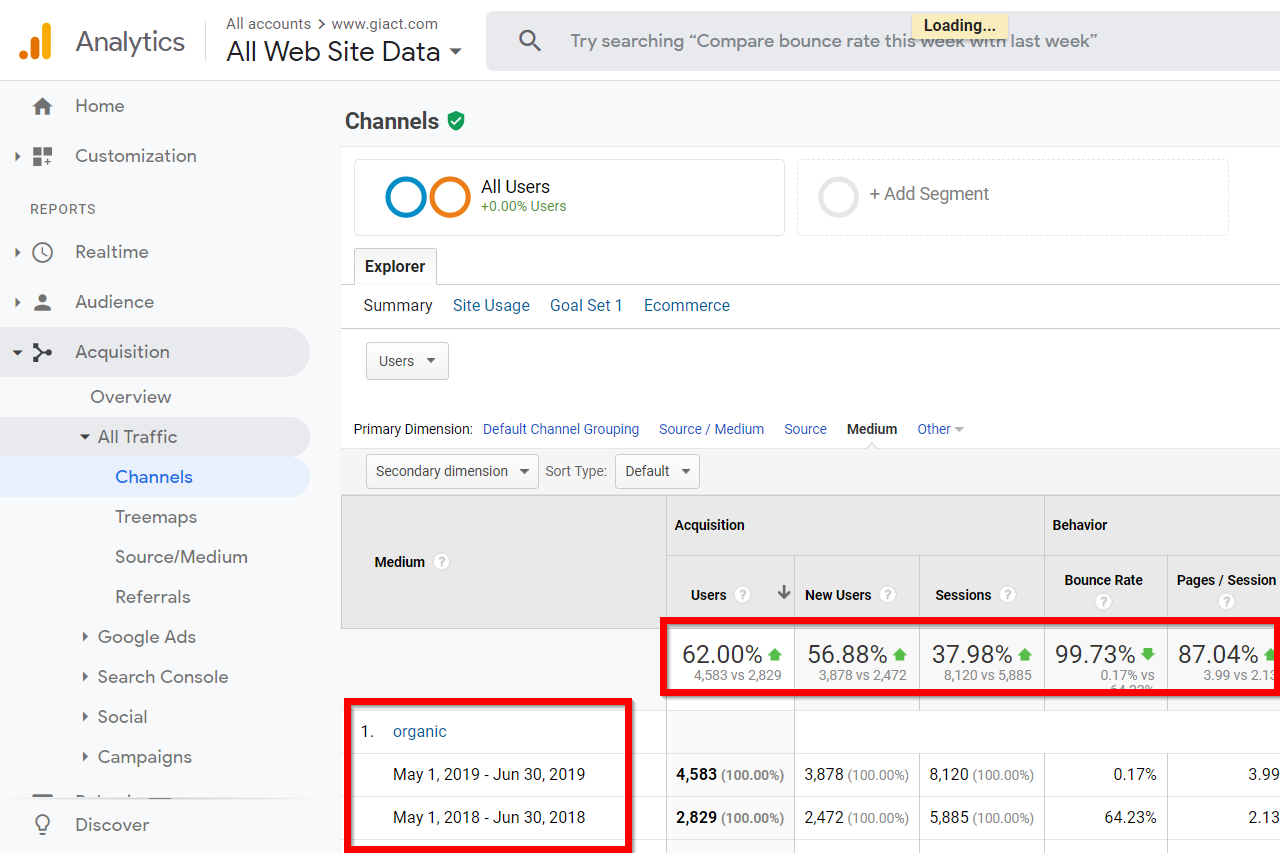Click the green verified shield beside Channels
This screenshot has height=853, width=1280.
click(456, 121)
